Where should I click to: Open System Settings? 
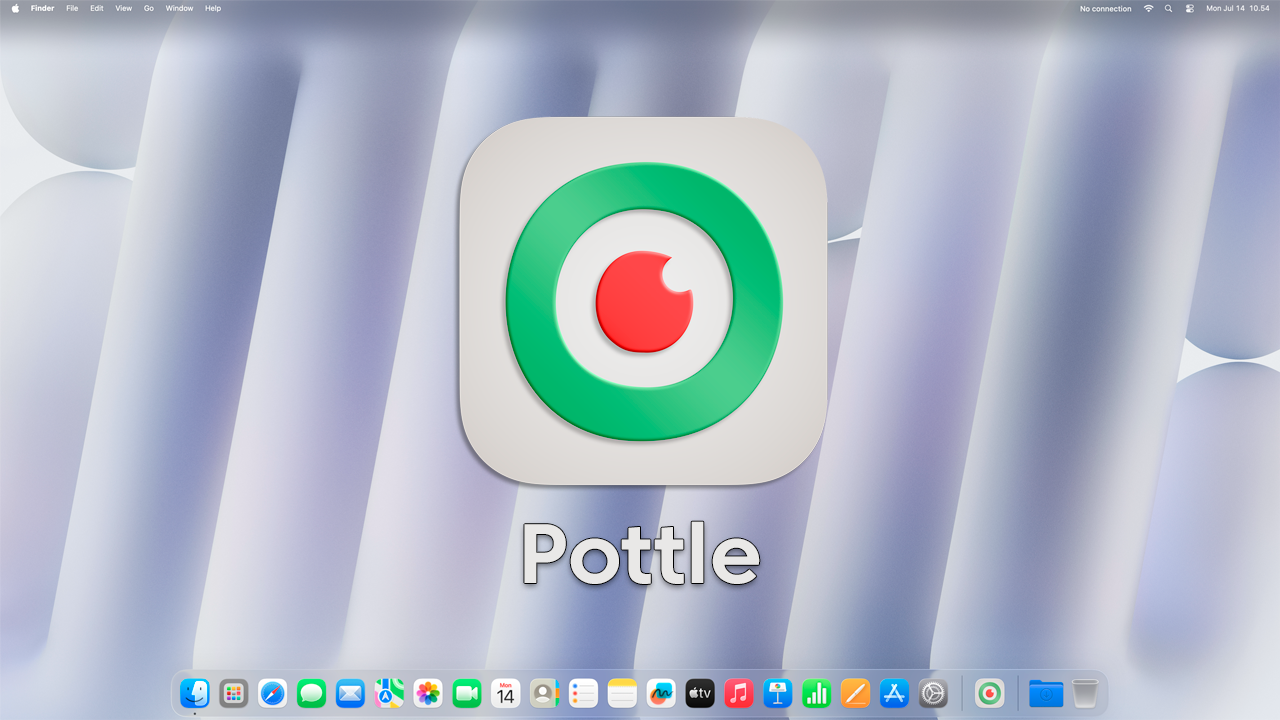tap(932, 692)
